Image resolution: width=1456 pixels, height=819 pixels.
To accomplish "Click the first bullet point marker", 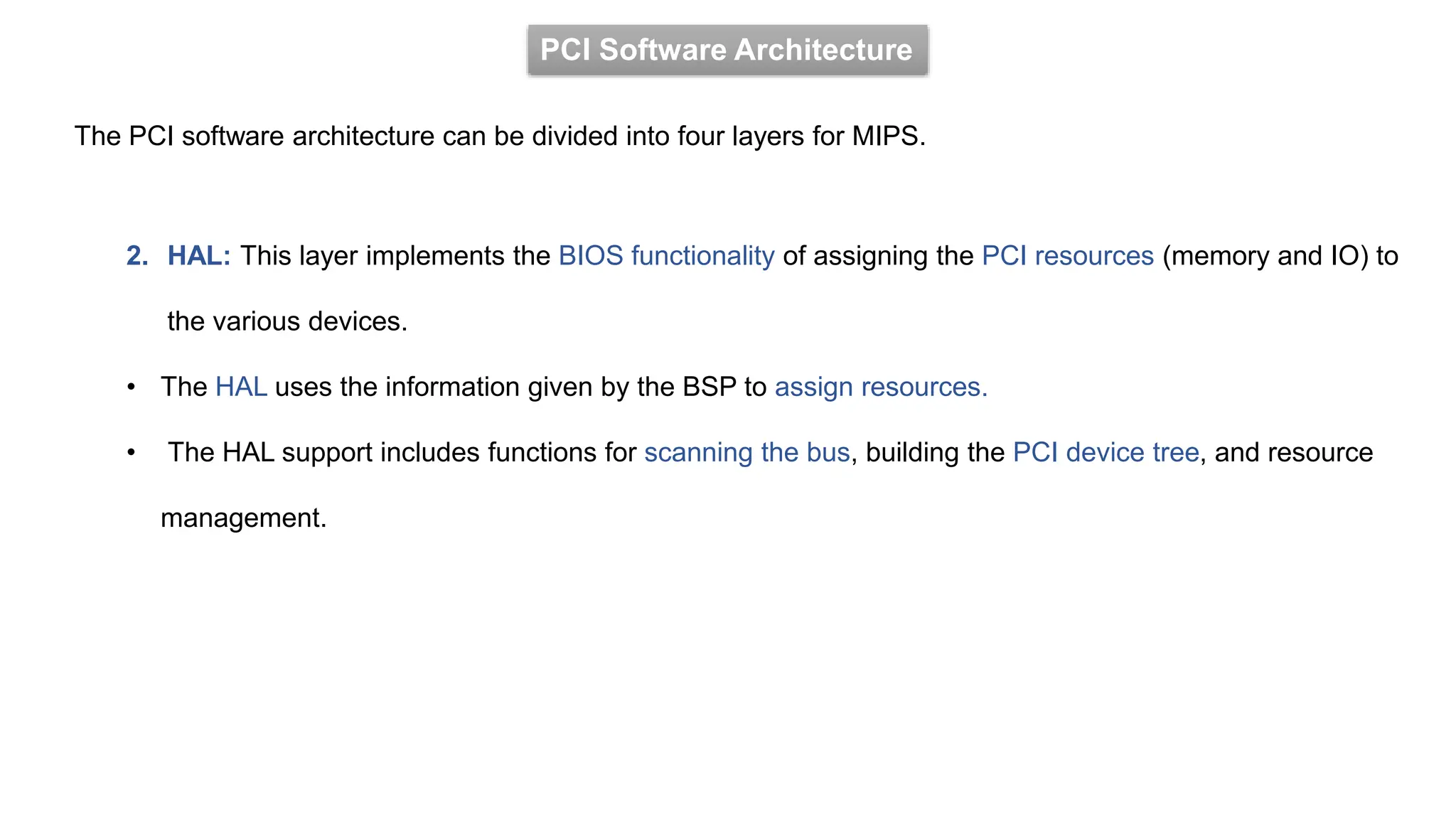I will click(131, 387).
